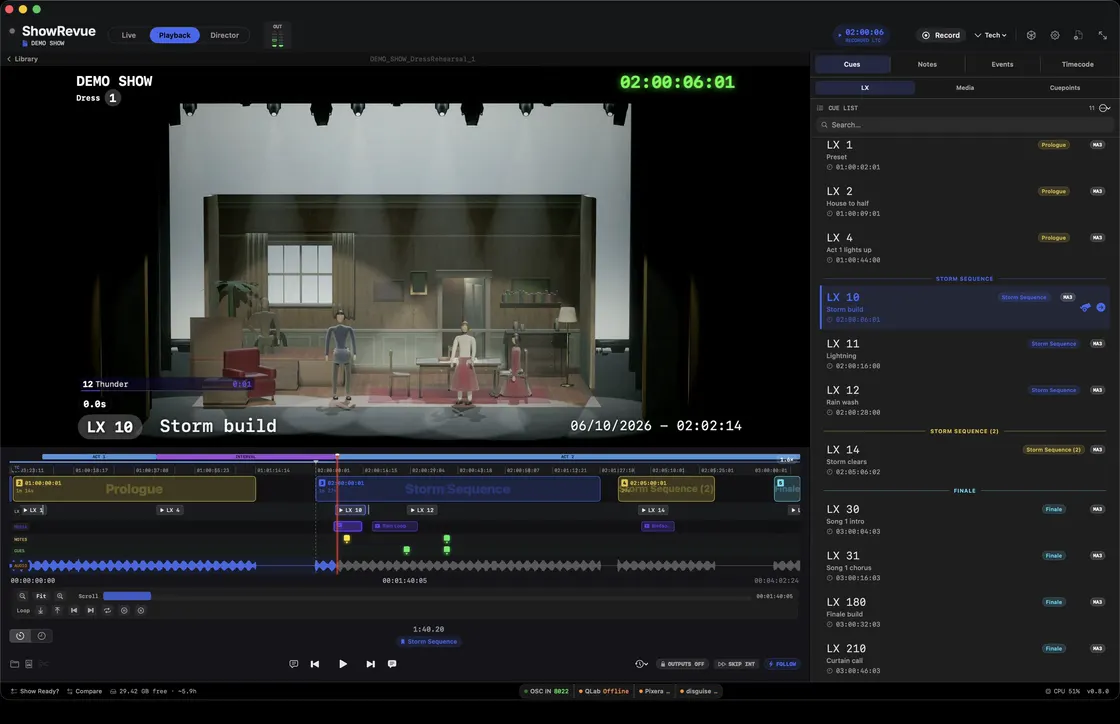Select LX 11 Lightning cue row

[x=964, y=354]
